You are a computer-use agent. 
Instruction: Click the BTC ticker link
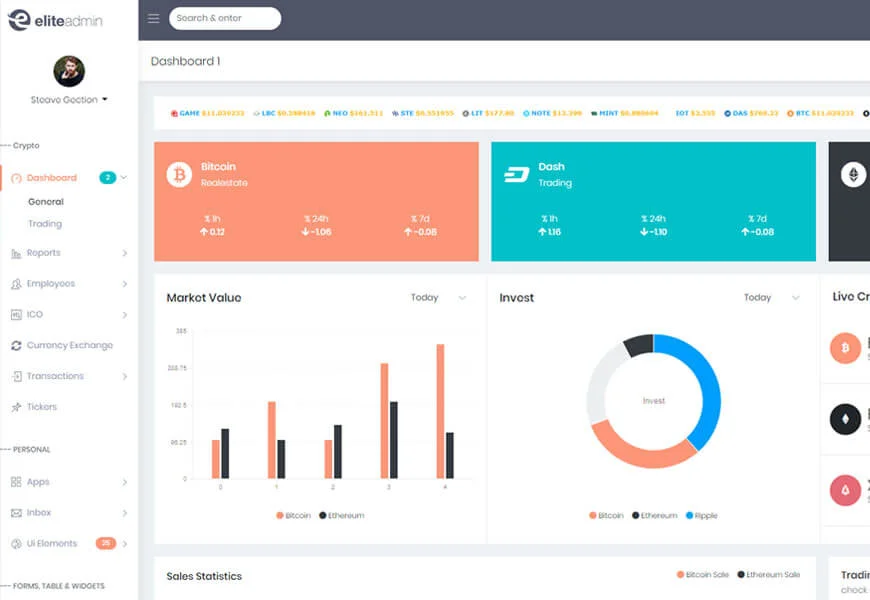(x=820, y=113)
